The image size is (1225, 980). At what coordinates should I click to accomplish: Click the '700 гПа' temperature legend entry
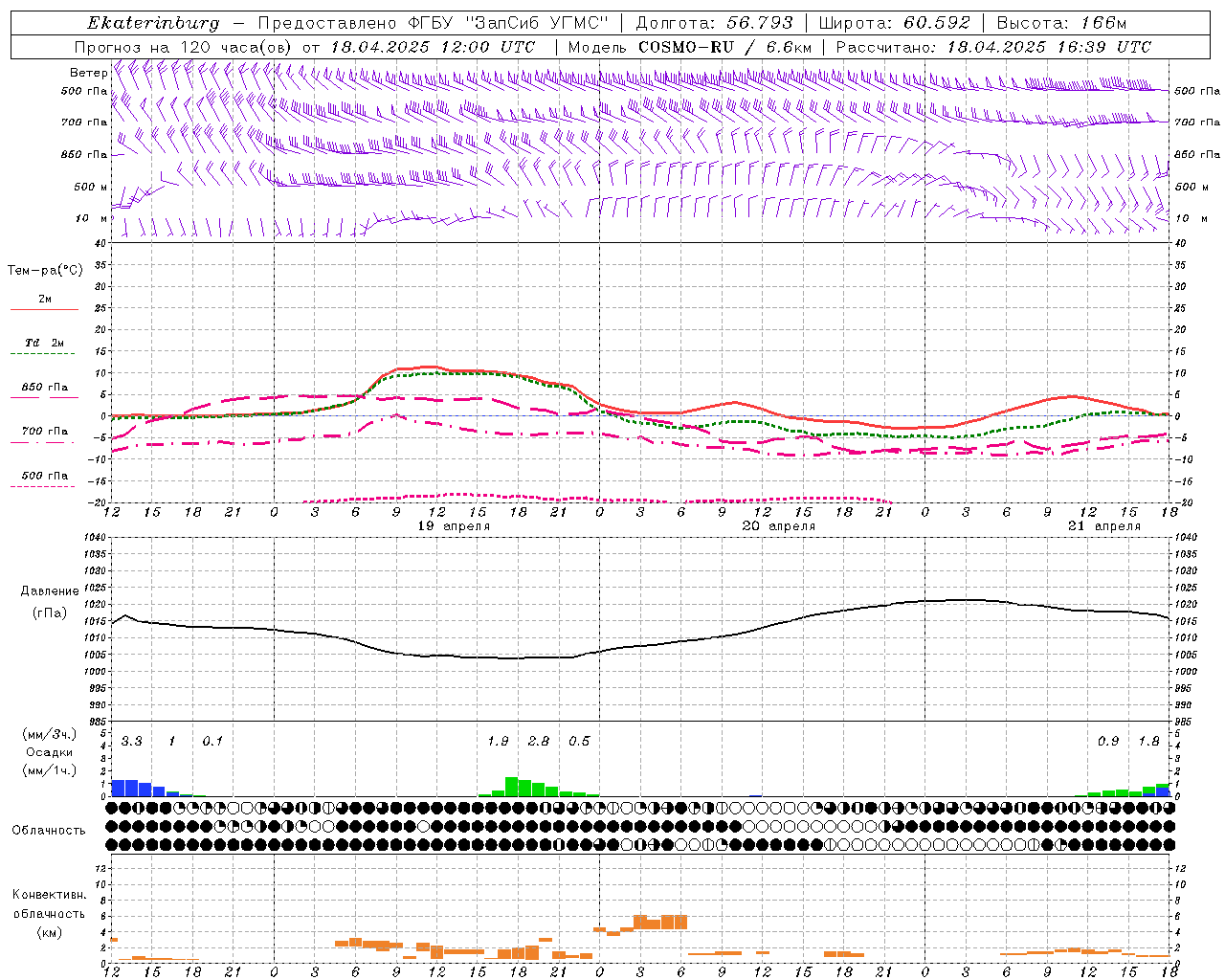click(45, 431)
